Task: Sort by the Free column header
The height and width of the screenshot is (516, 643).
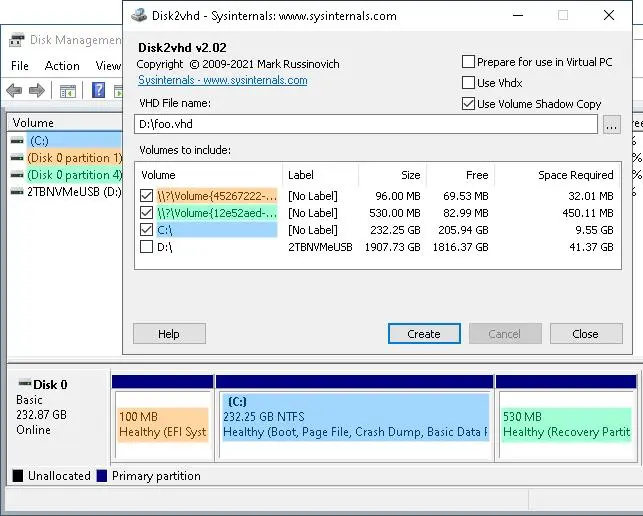Action: click(461, 175)
